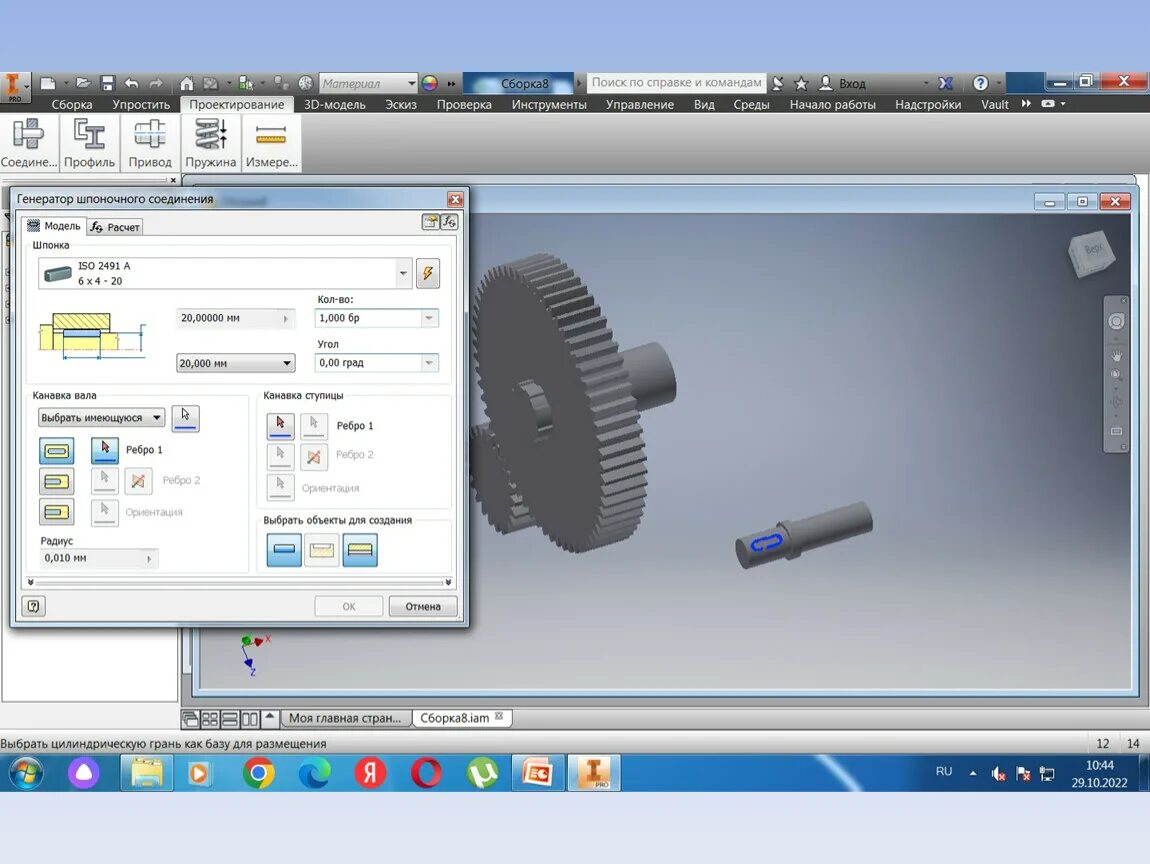Click the ViewCube in the 3D viewport
Image resolution: width=1150 pixels, height=864 pixels.
tap(1091, 254)
